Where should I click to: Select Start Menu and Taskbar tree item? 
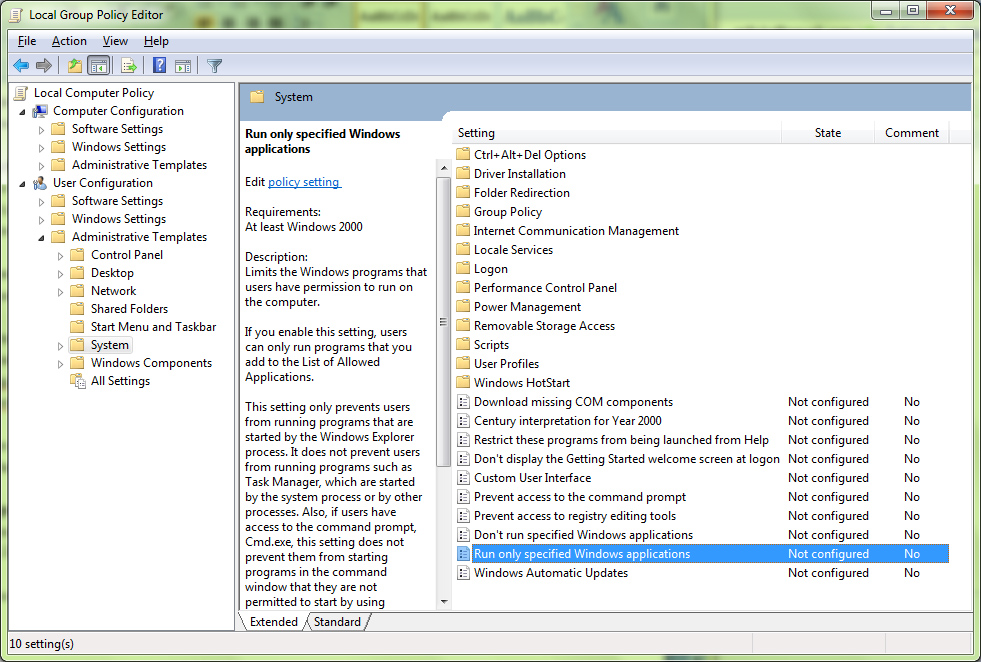pos(153,327)
